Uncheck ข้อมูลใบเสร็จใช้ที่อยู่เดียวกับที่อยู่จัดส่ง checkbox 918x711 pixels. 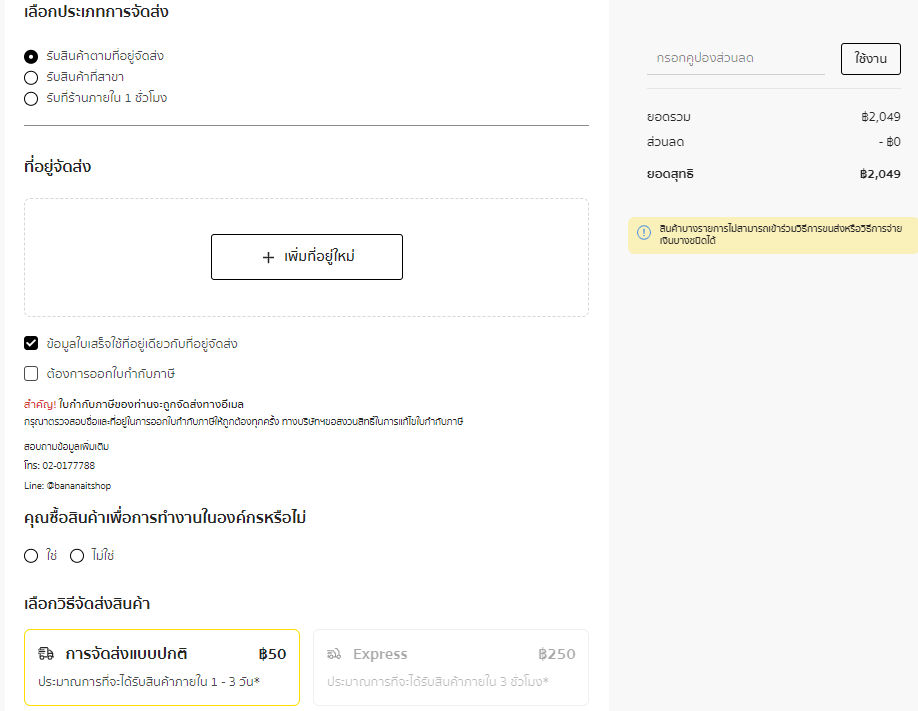pyautogui.click(x=31, y=344)
